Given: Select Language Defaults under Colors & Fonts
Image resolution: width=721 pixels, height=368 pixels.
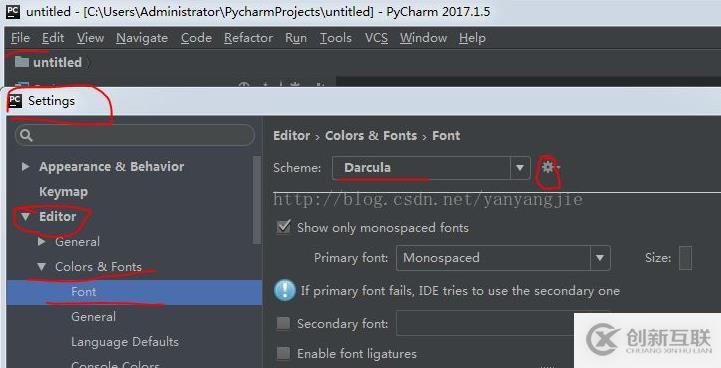Looking at the screenshot, I should pos(125,342).
